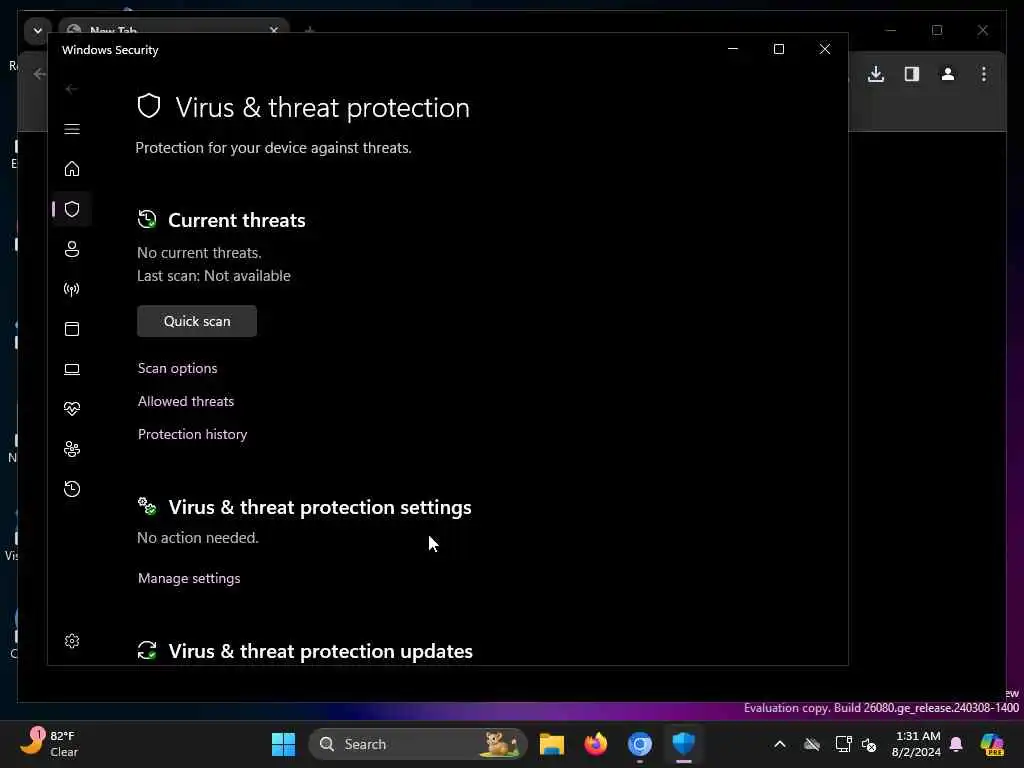The height and width of the screenshot is (768, 1024).
Task: Click the muted volume tray icon
Action: pos(869,744)
